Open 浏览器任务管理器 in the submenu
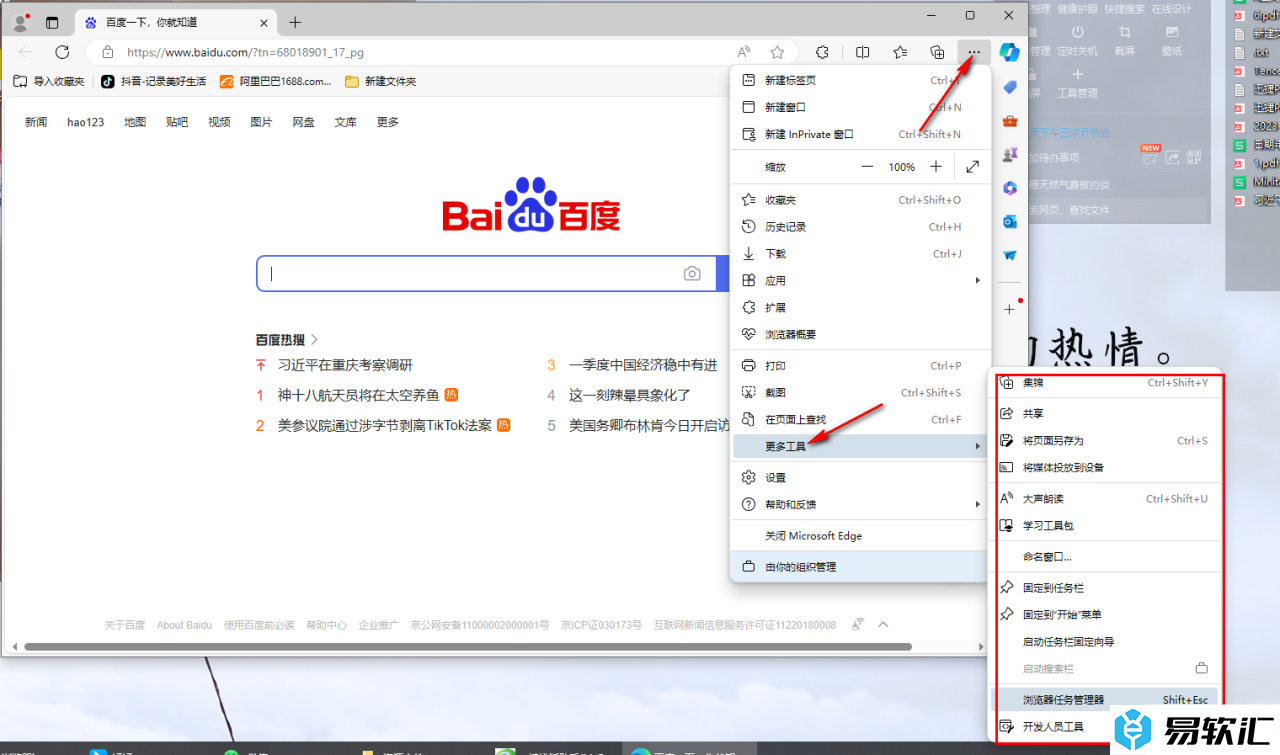The width and height of the screenshot is (1280, 755). tap(1105, 700)
